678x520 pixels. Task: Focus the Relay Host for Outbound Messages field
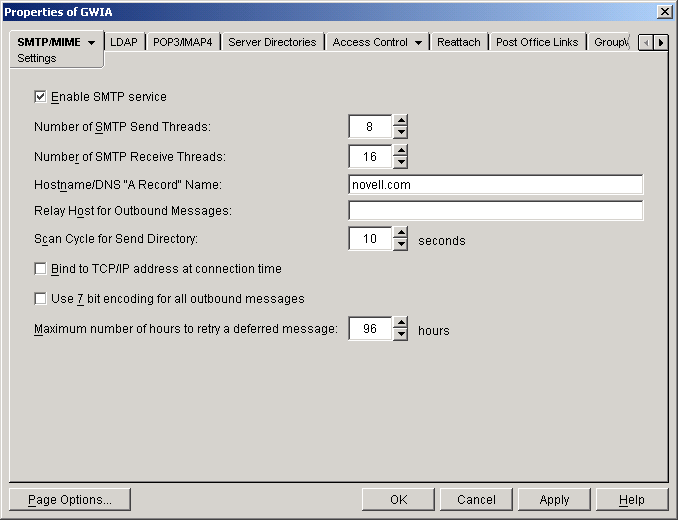coord(496,211)
